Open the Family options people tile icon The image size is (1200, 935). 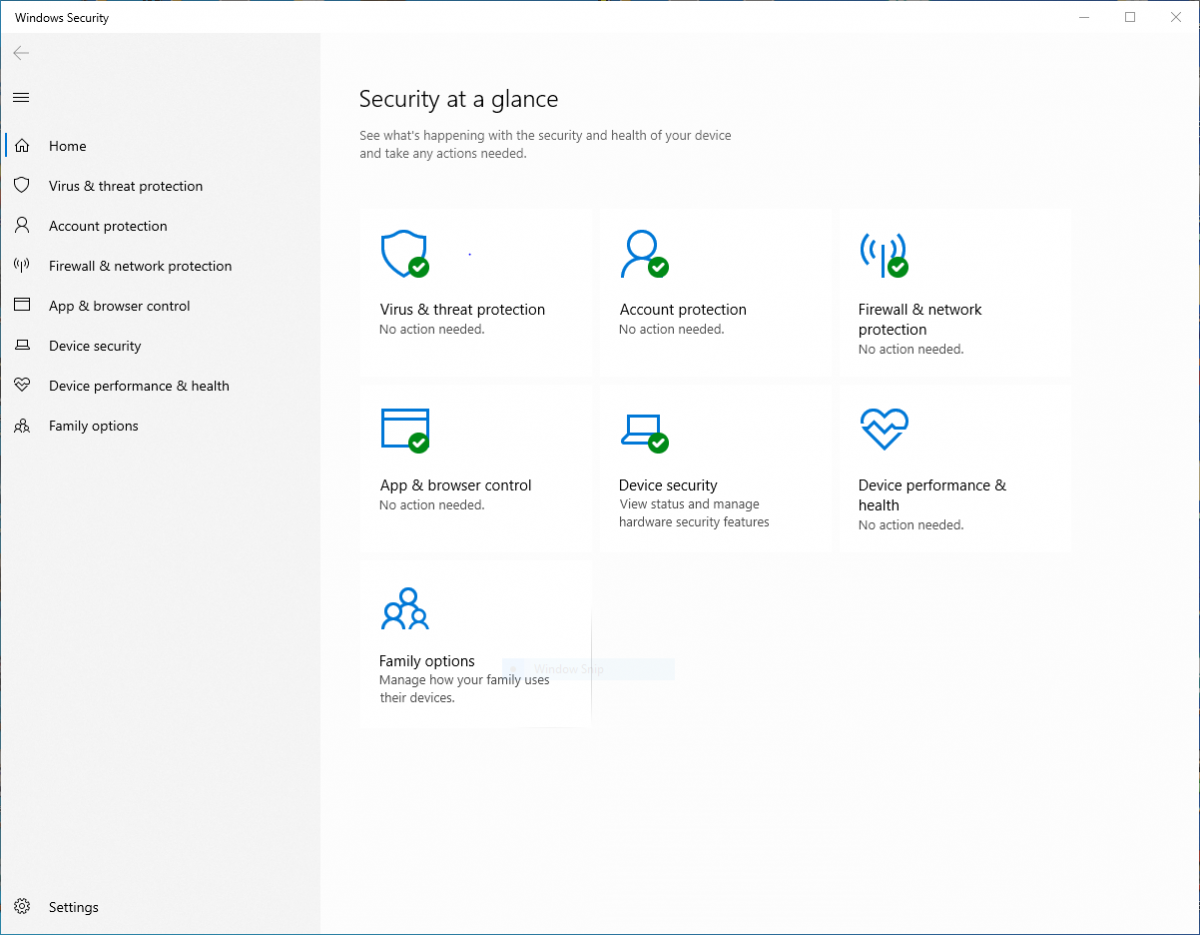(x=405, y=609)
